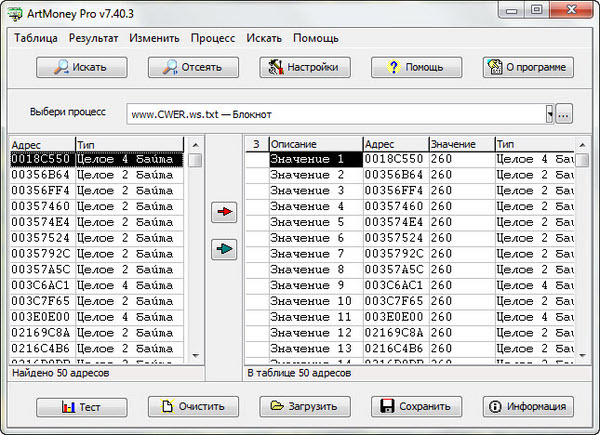Click the left address list scrollbar
Viewport: 600px width, 435px height.
(195, 260)
